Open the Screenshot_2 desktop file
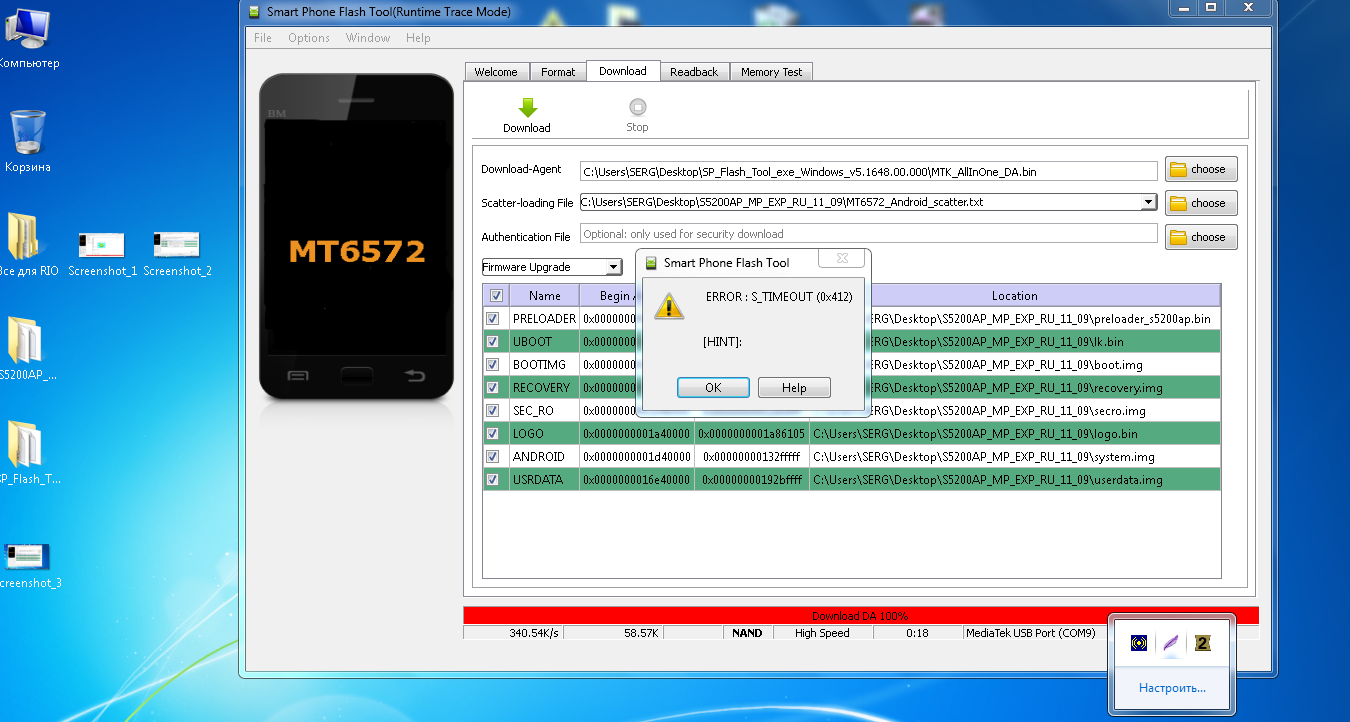 pyautogui.click(x=176, y=245)
